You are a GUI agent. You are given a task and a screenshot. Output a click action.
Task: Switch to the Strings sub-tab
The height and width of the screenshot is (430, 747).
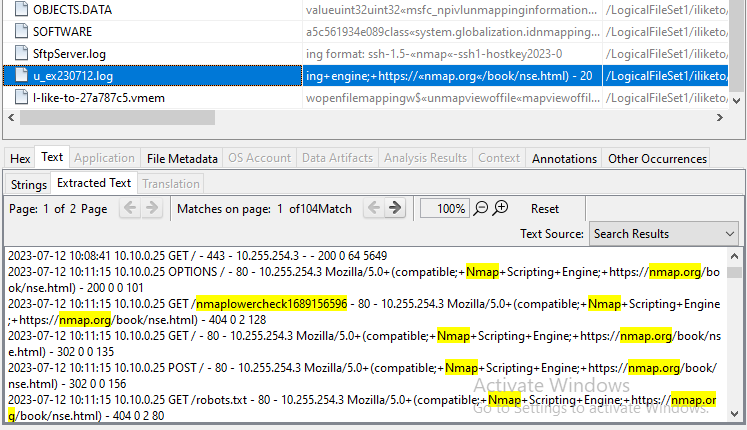coord(29,184)
